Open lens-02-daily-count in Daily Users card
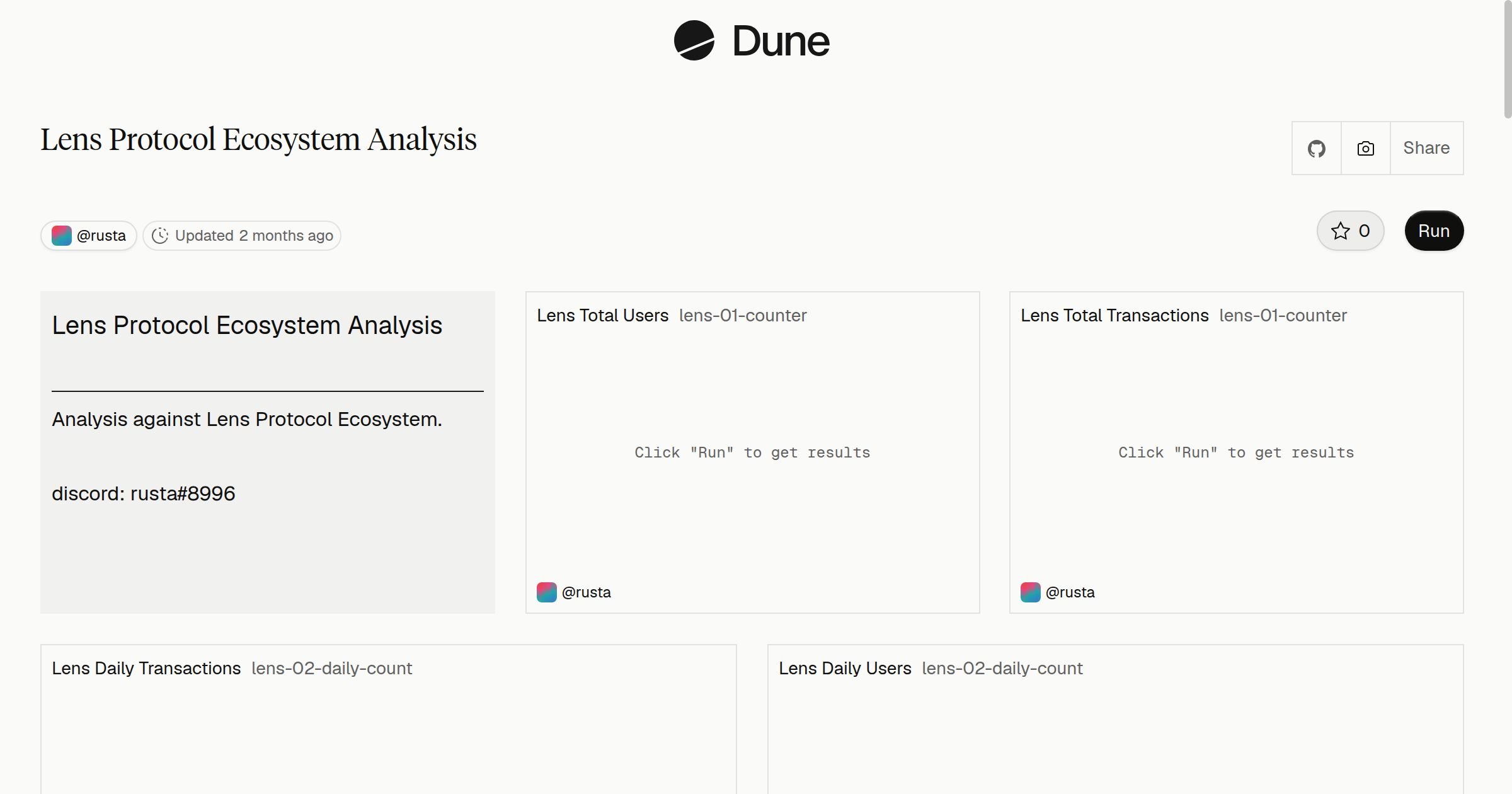 (x=1002, y=669)
